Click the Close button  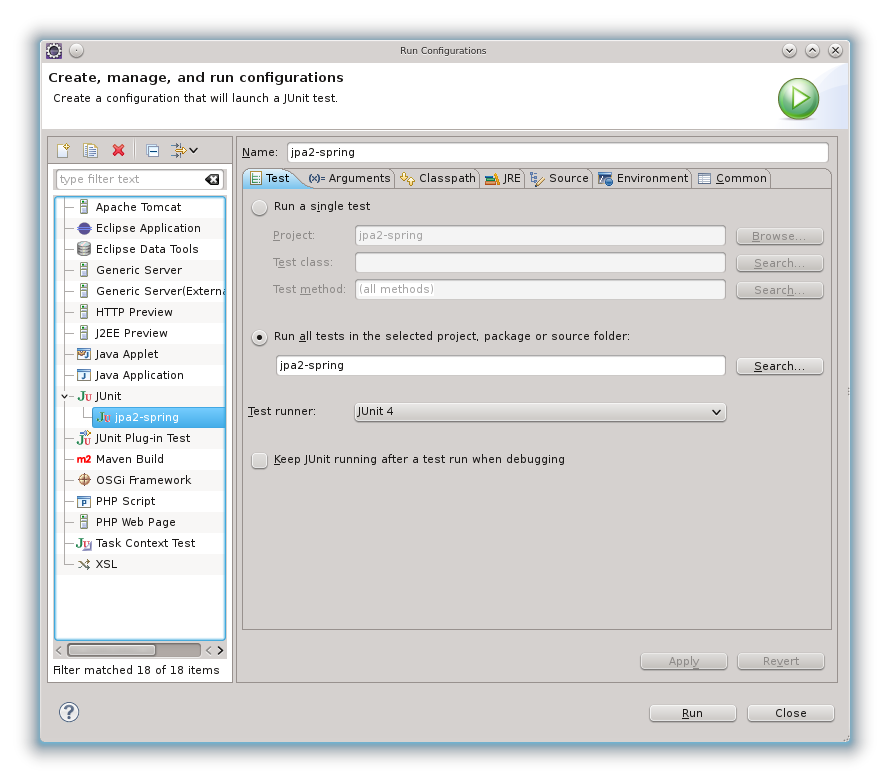click(791, 713)
